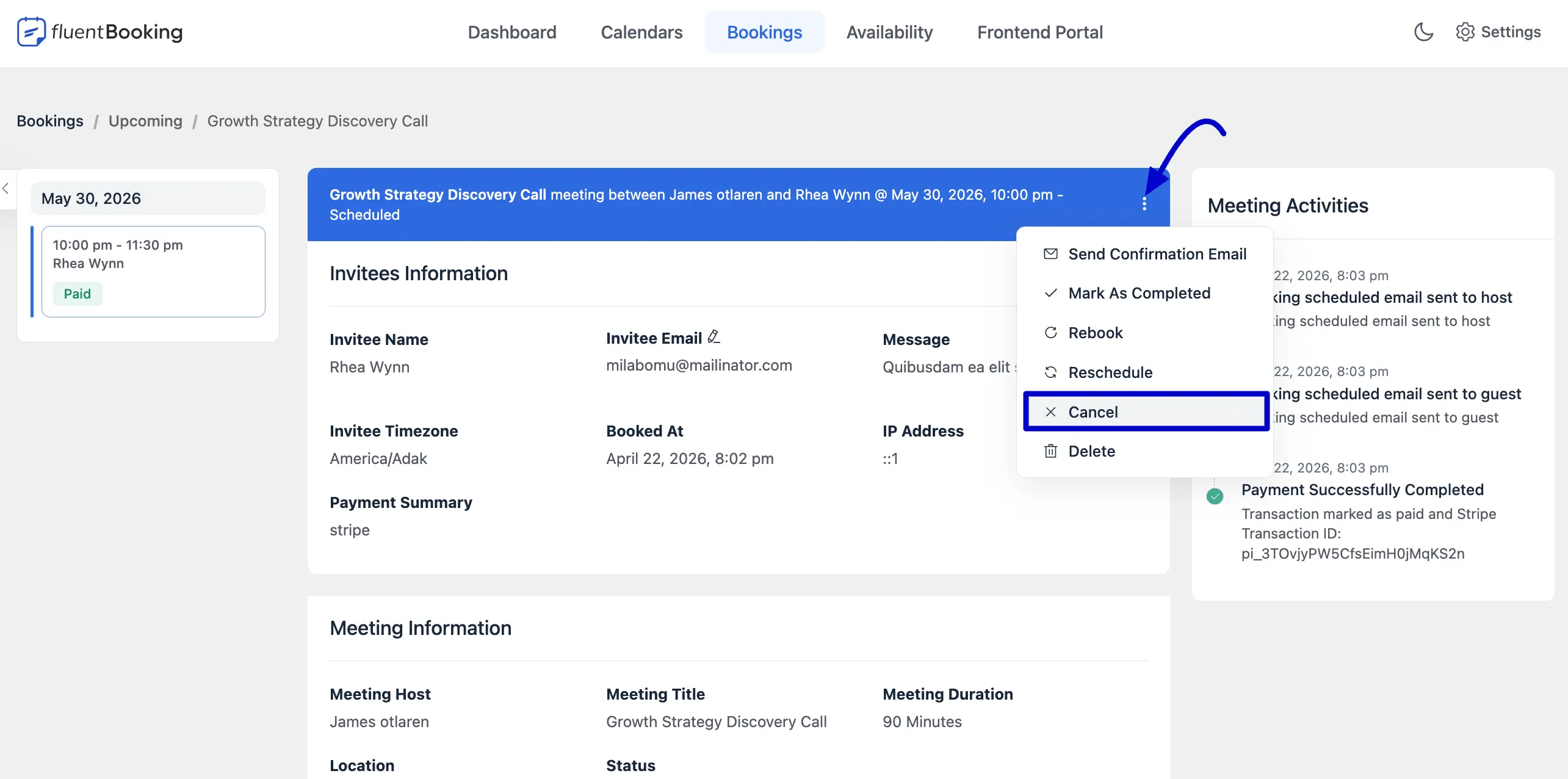The height and width of the screenshot is (779, 1568).
Task: Select Reschedule in the dropdown menu
Action: [x=1144, y=372]
